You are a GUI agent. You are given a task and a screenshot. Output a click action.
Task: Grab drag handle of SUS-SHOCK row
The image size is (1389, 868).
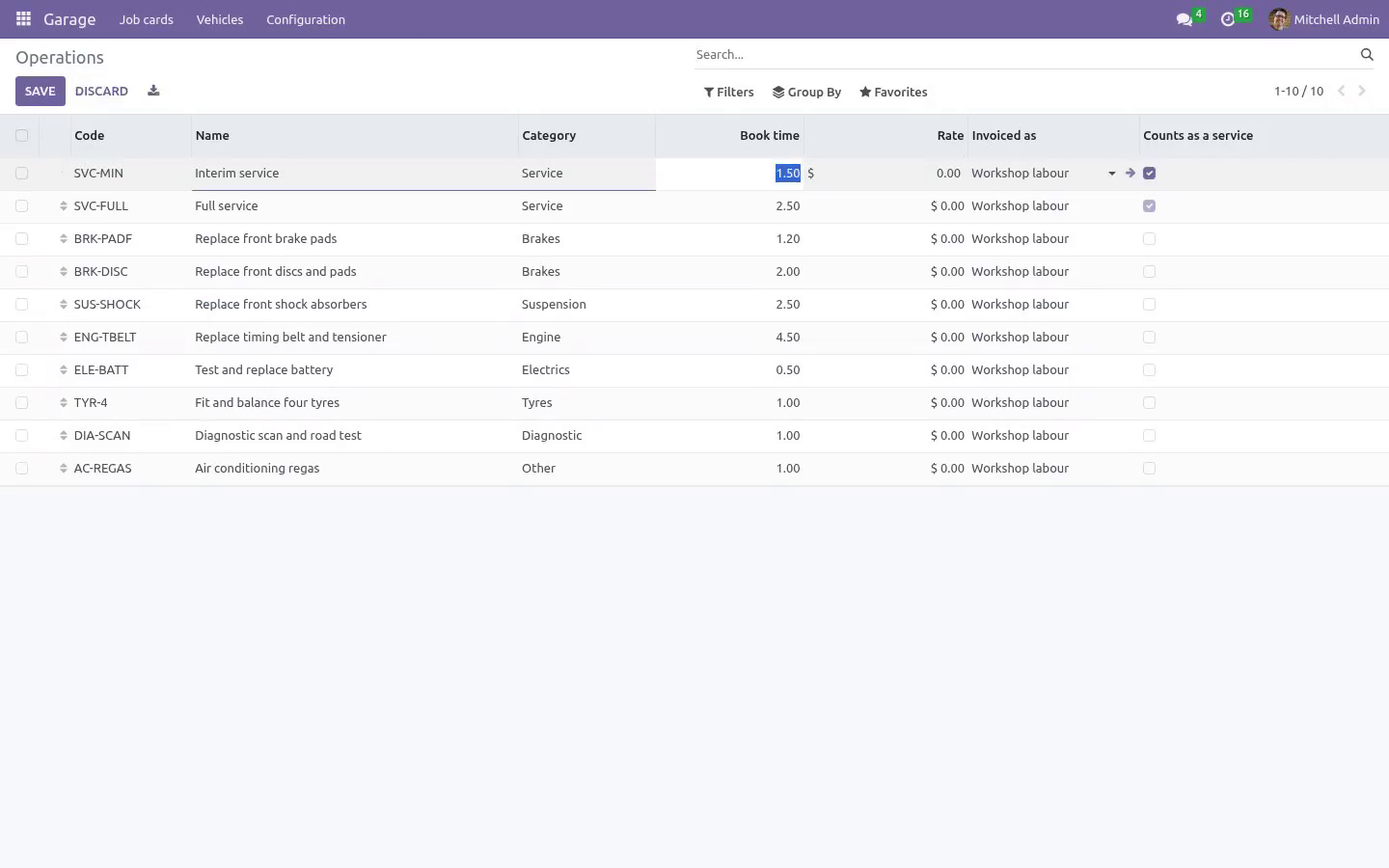[x=64, y=305]
